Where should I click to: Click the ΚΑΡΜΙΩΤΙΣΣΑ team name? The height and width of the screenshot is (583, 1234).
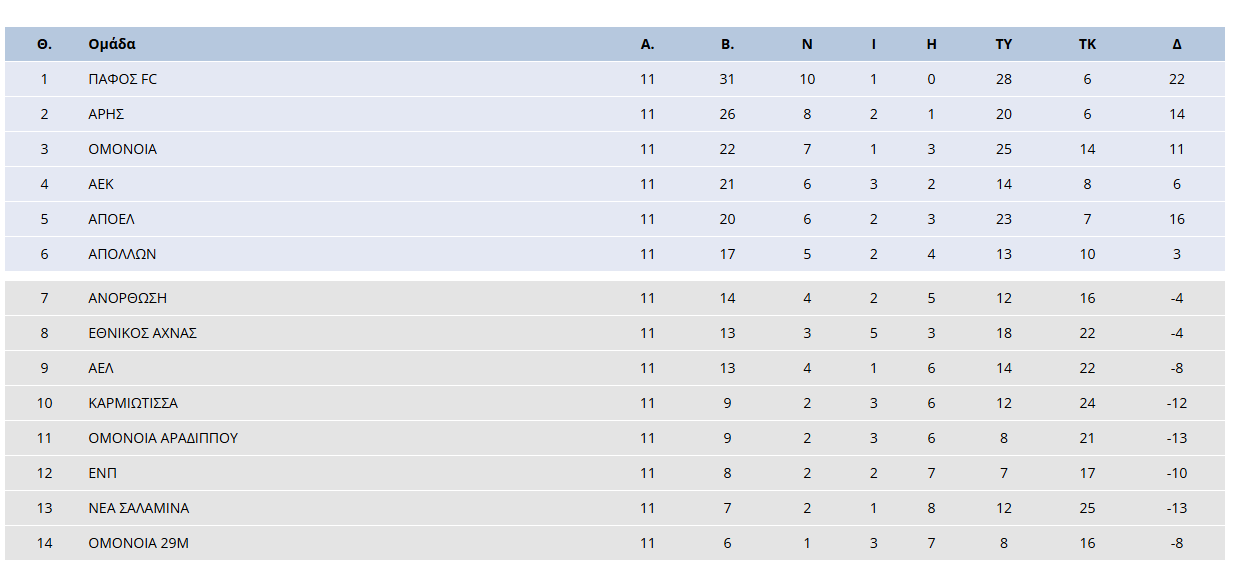point(133,403)
